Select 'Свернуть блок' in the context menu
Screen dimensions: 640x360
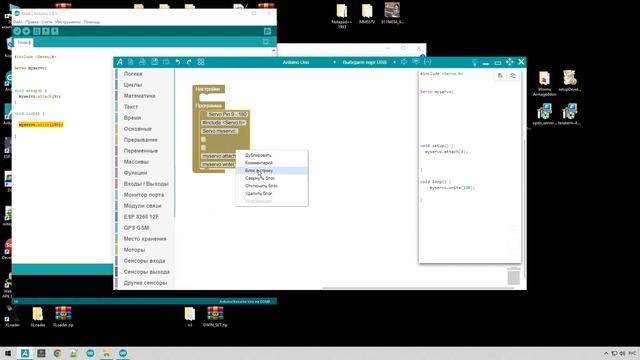tap(272, 178)
